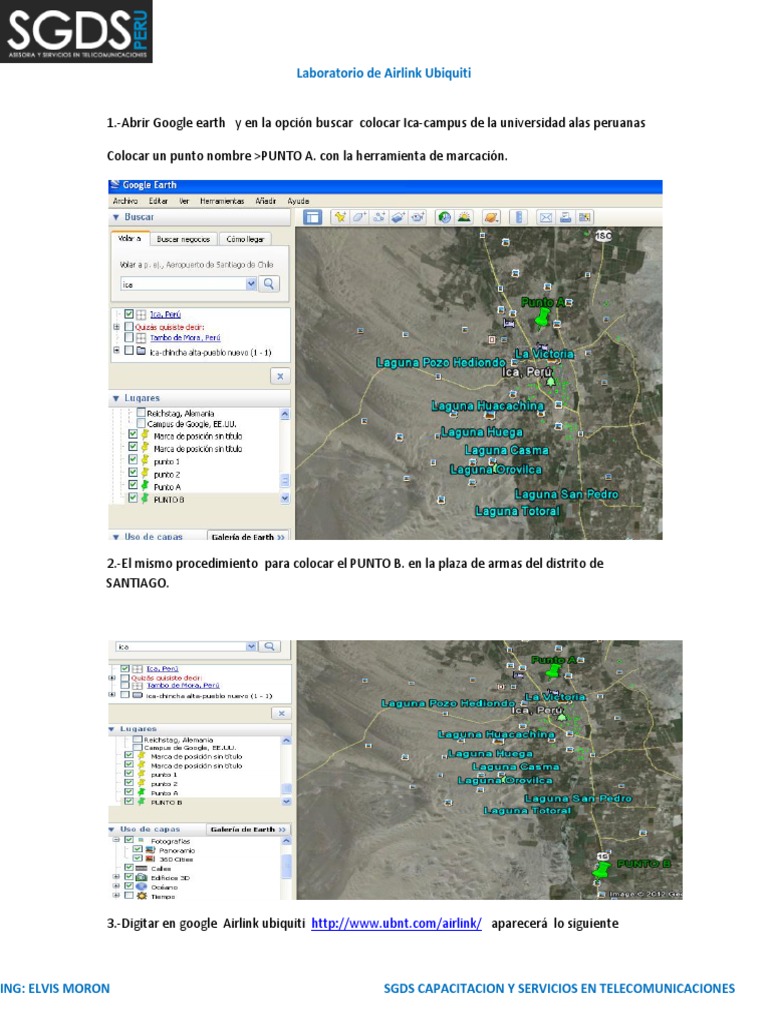Open search history dropdown in second screenshot
Viewport: 768px width, 1024px height.
[251, 647]
